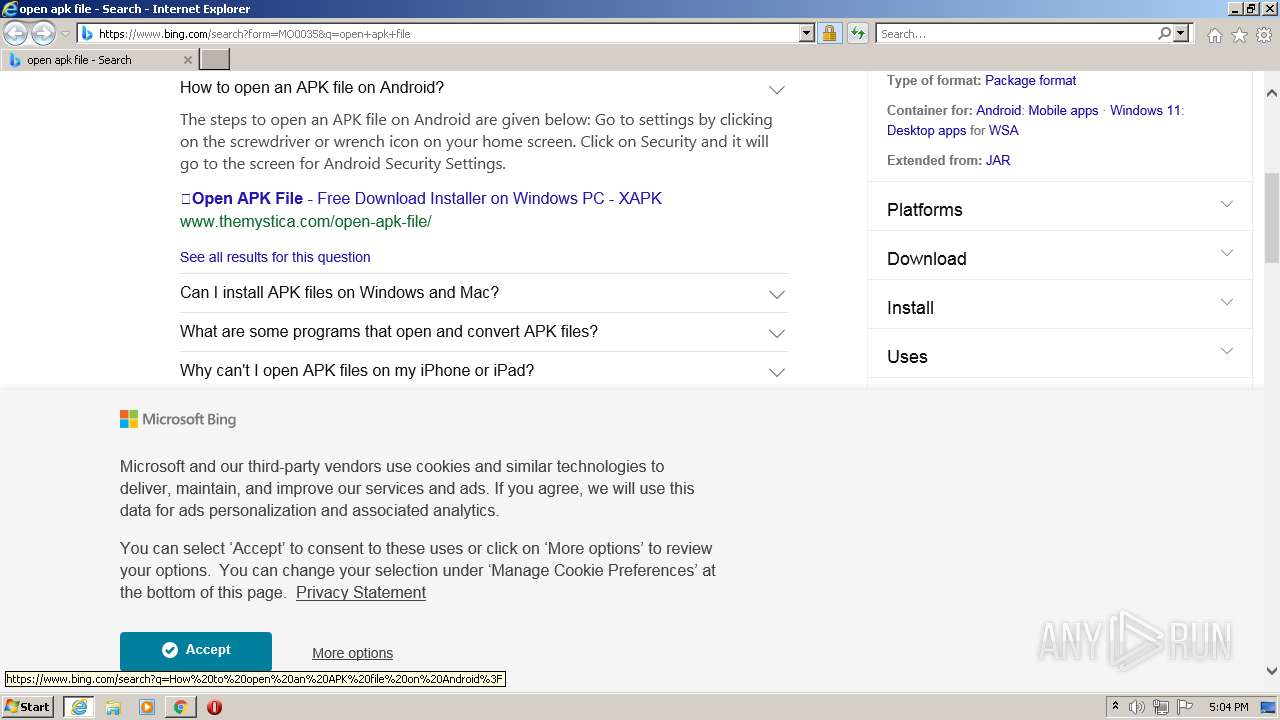Open 'Open APK File - Free Download Installer' result
Viewport: 1280px width, 720px height.
[421, 198]
